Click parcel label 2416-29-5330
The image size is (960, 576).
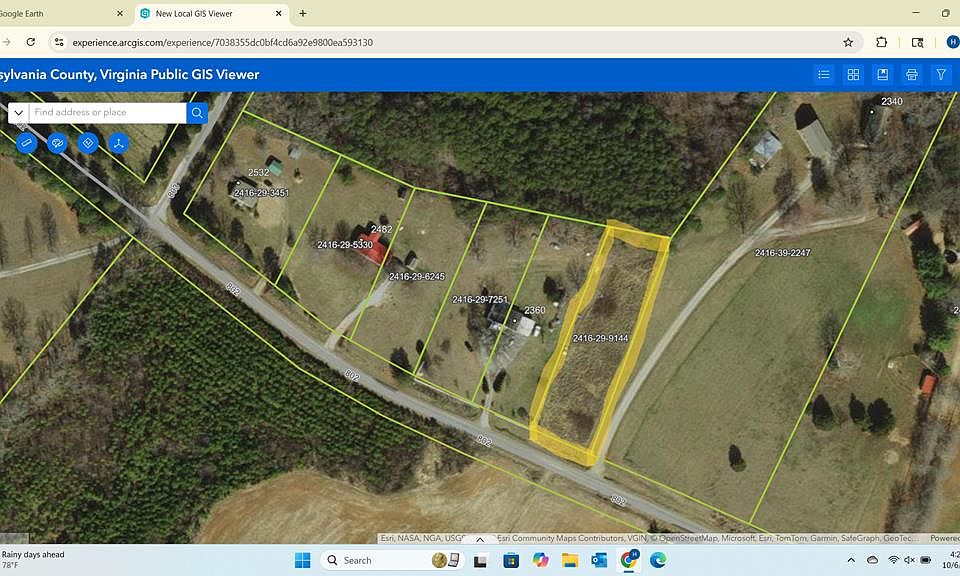pyautogui.click(x=345, y=245)
